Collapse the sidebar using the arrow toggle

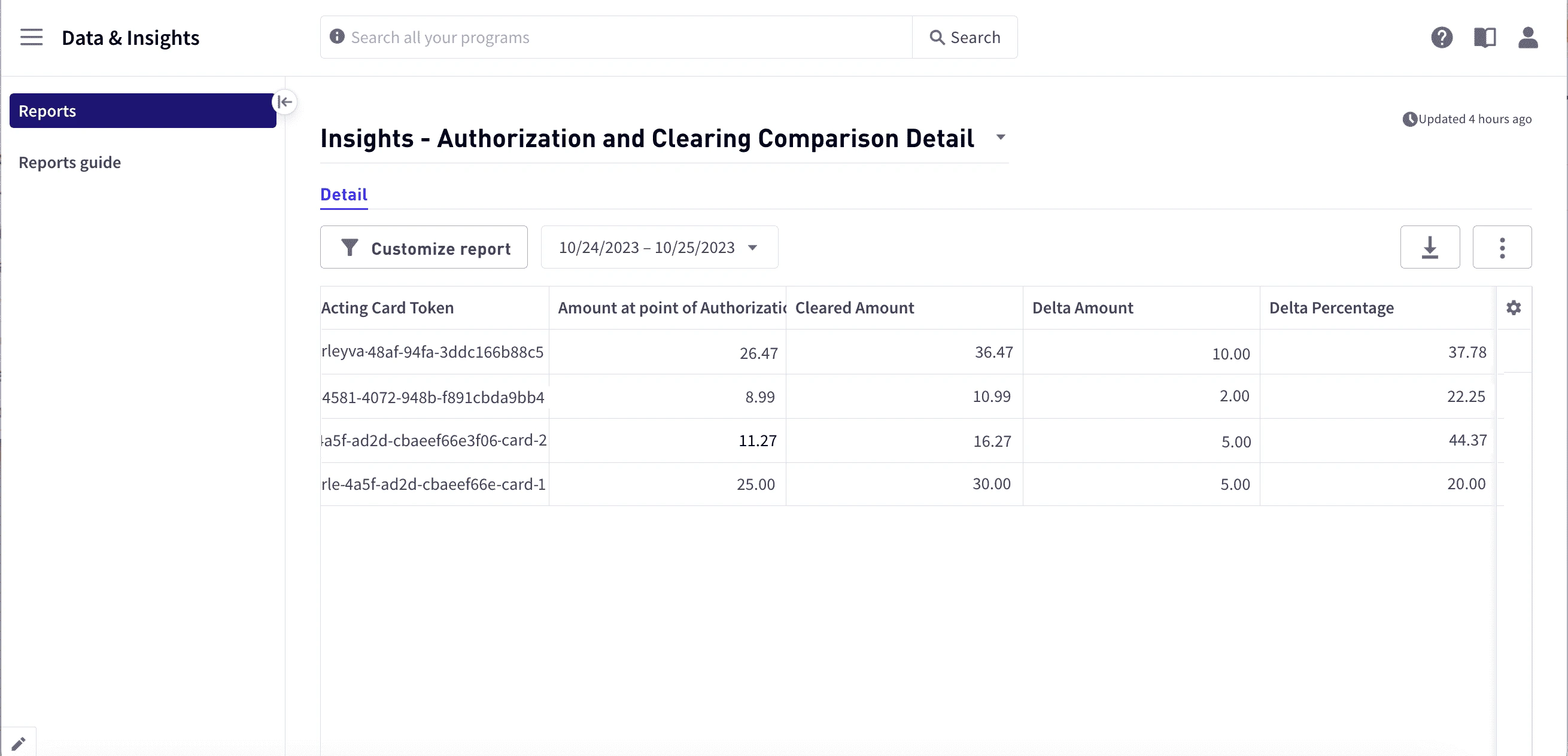284,102
